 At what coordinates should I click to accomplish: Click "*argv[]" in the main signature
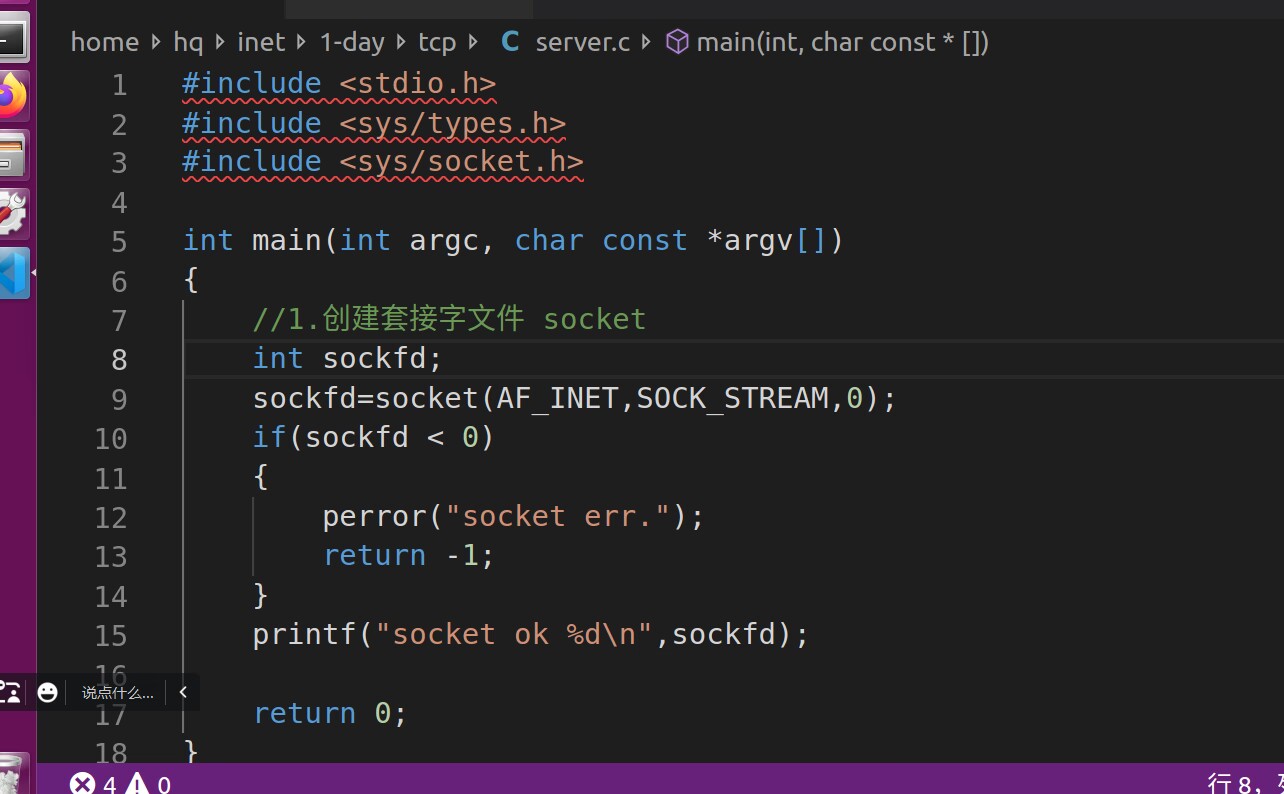767,241
